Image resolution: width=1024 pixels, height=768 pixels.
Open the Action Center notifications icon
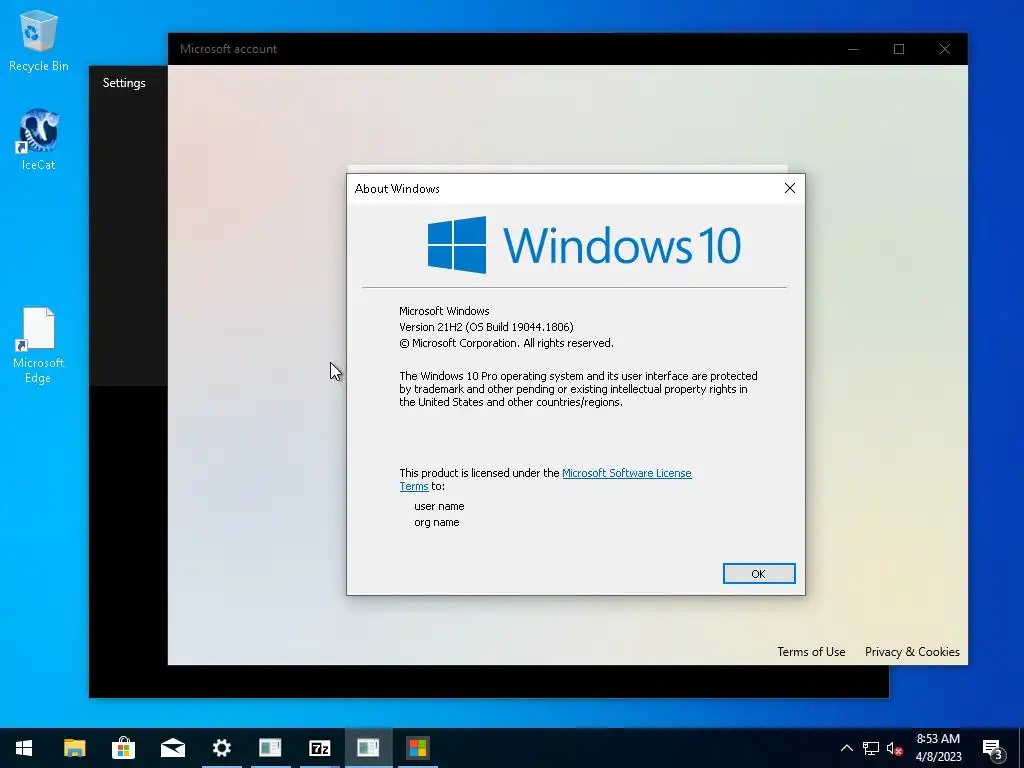[x=993, y=750]
